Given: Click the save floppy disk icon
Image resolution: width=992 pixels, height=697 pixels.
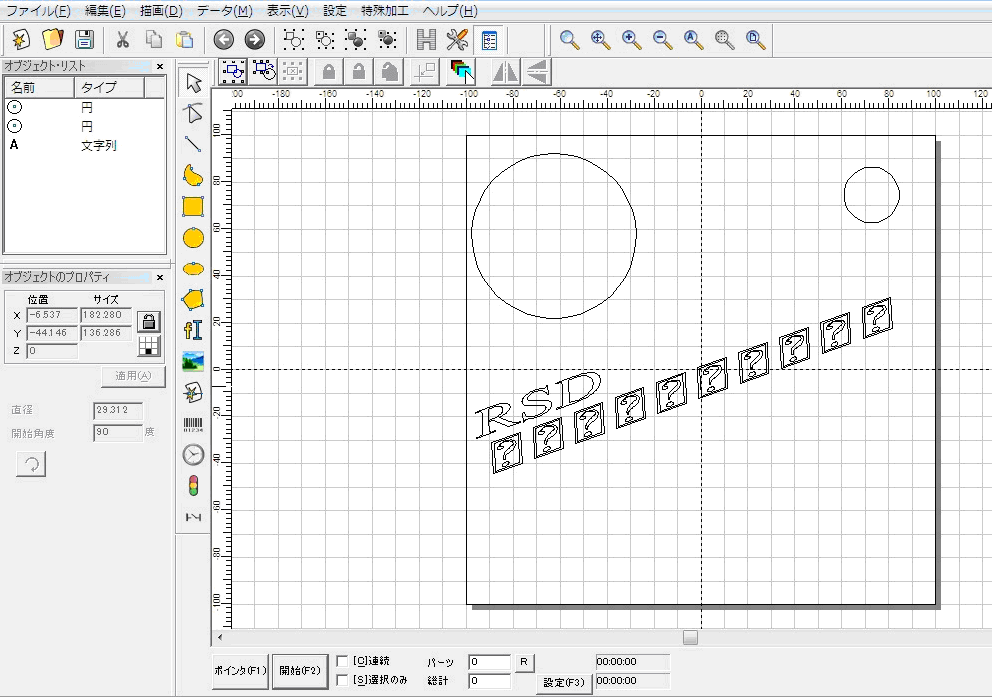Looking at the screenshot, I should tap(85, 40).
